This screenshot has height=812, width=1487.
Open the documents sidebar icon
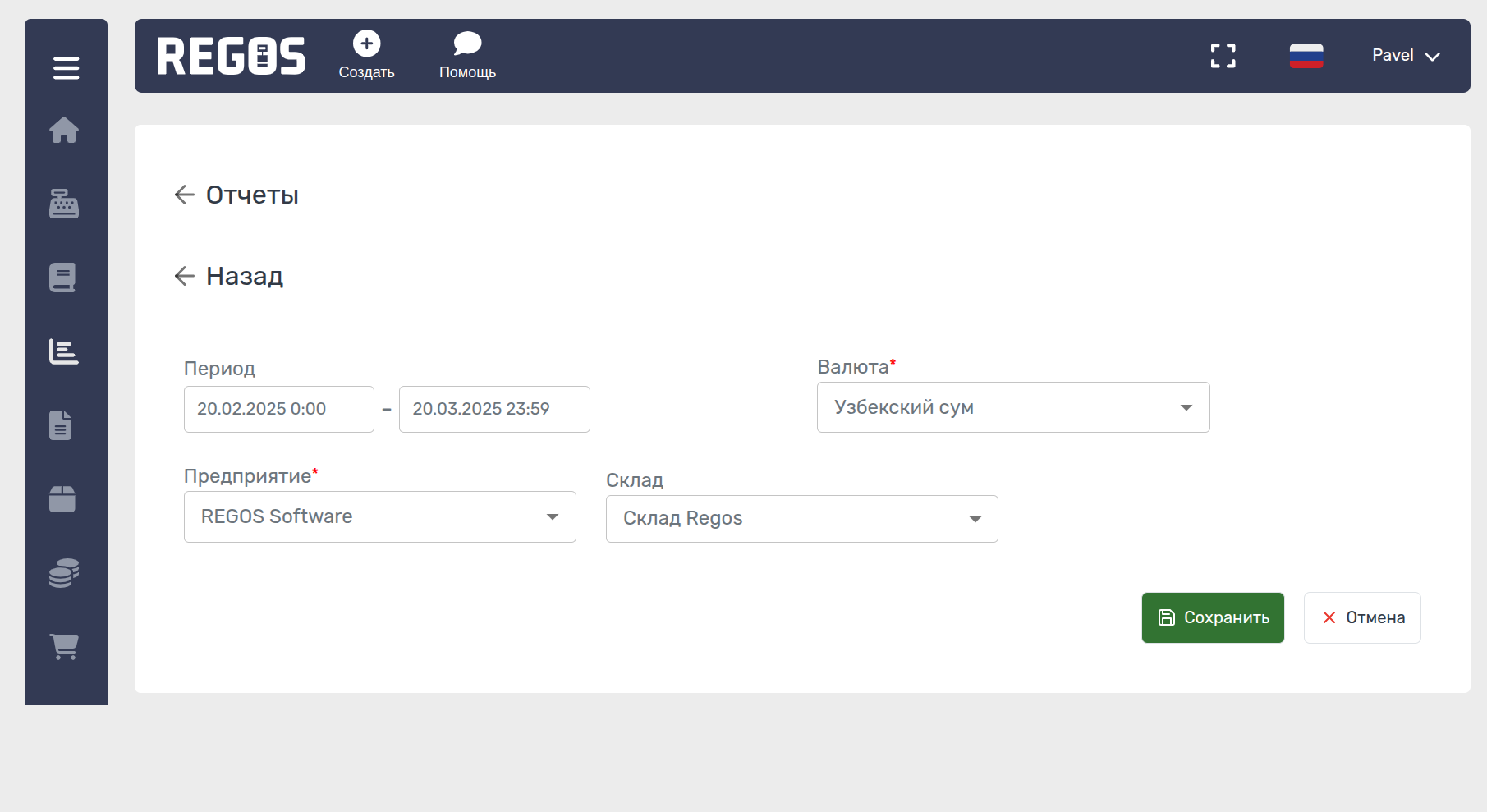(x=62, y=425)
